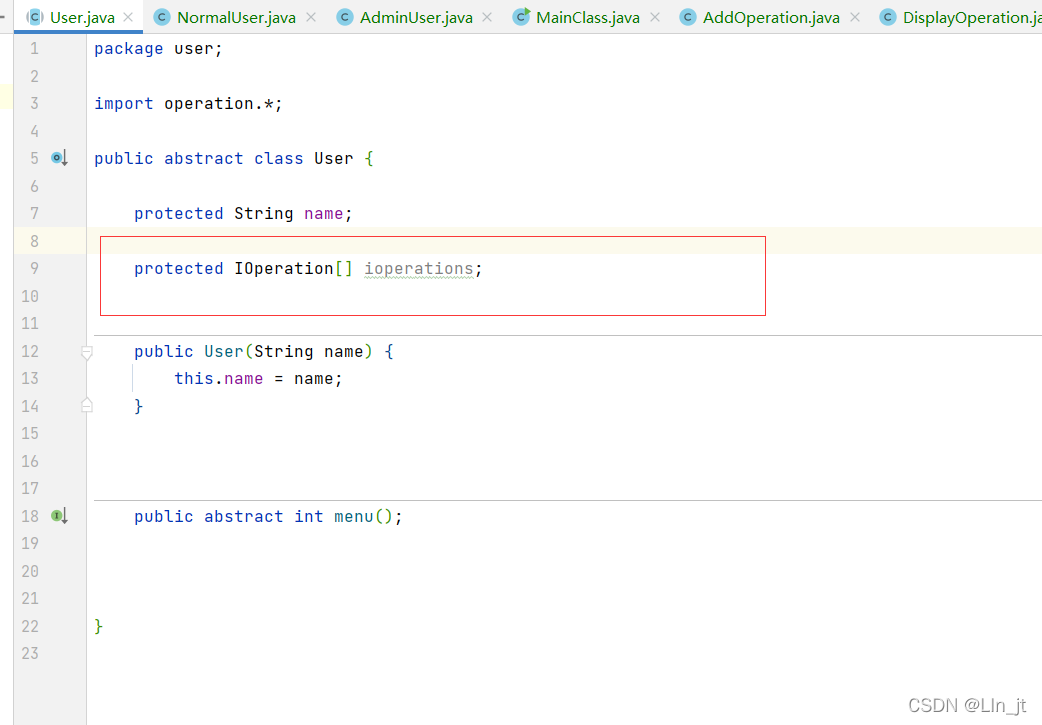Click the closing brace on line 22

[x=98, y=626]
